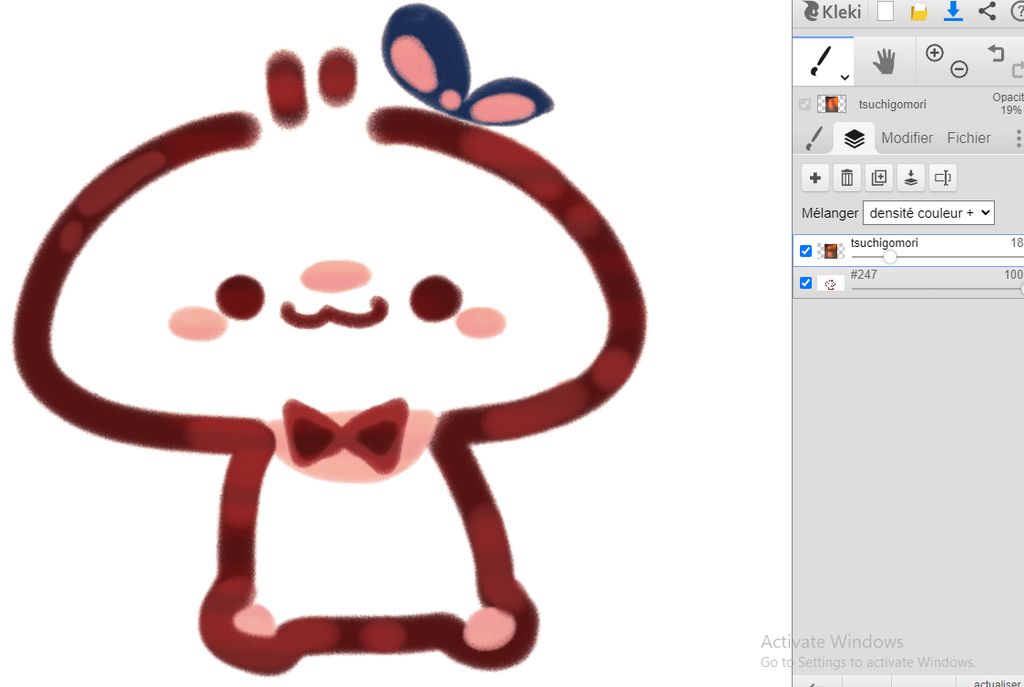The width and height of the screenshot is (1024, 687).
Task: Switch to the layers tab
Action: [x=854, y=138]
